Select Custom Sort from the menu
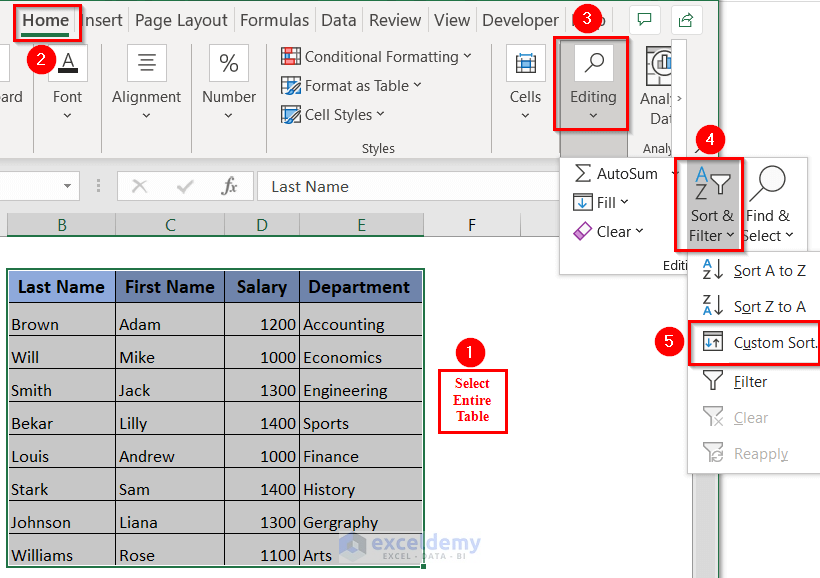Image resolution: width=820 pixels, height=578 pixels. tap(770, 343)
